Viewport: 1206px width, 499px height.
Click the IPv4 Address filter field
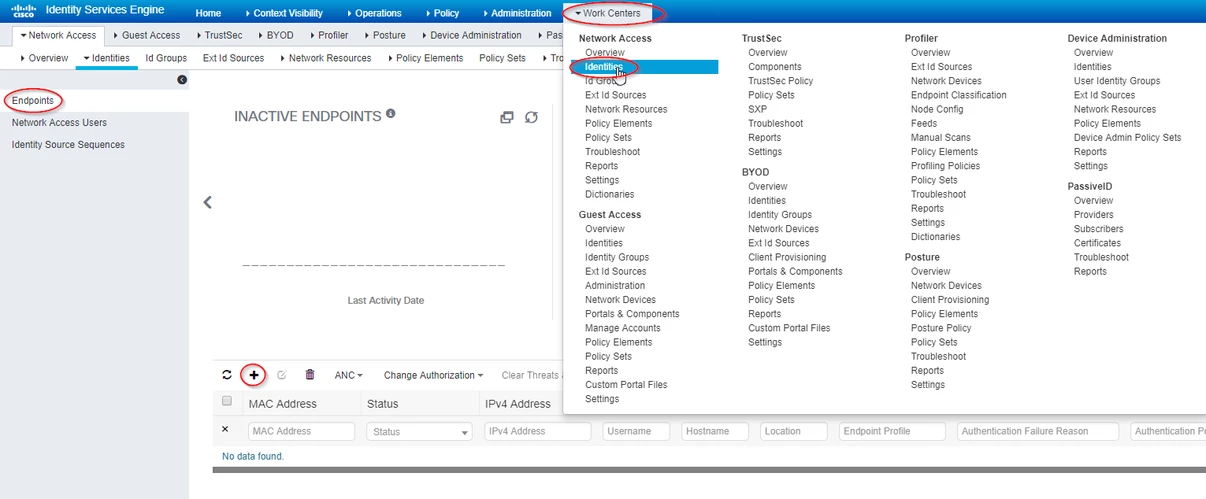(x=538, y=432)
